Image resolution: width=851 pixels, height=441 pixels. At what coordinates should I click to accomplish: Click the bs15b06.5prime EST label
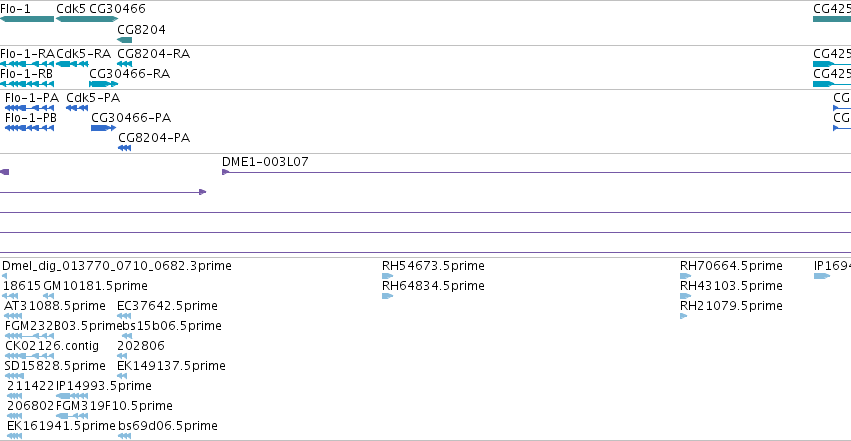tap(170, 326)
